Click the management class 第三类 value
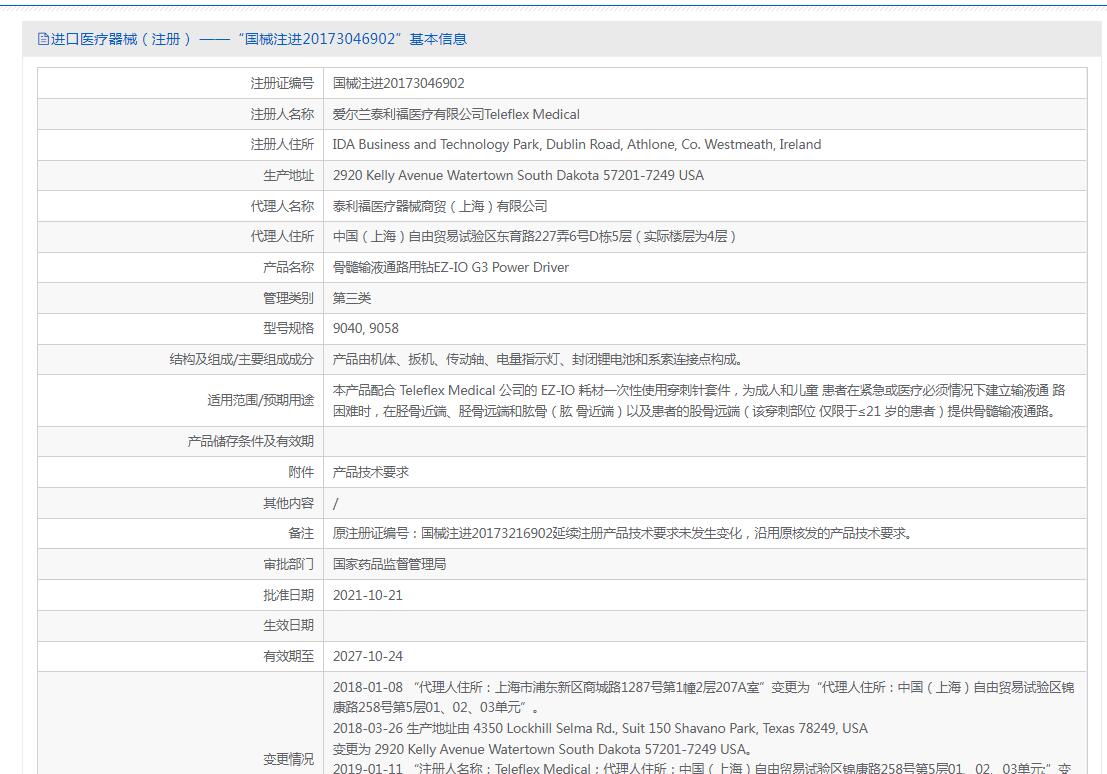This screenshot has width=1107, height=774. pyautogui.click(x=352, y=298)
